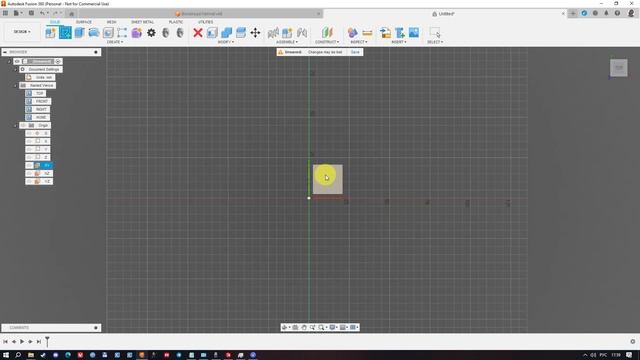Switch to the Mesh ribbon tab

pyautogui.click(x=111, y=22)
